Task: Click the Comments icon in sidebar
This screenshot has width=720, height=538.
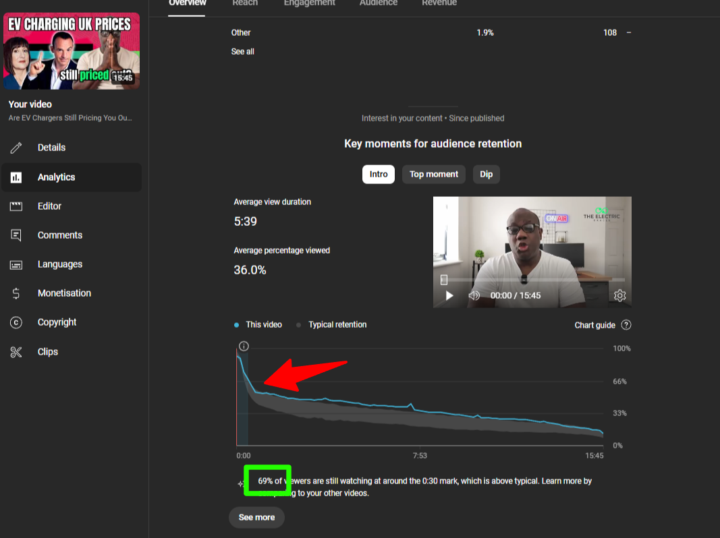Action: point(16,235)
